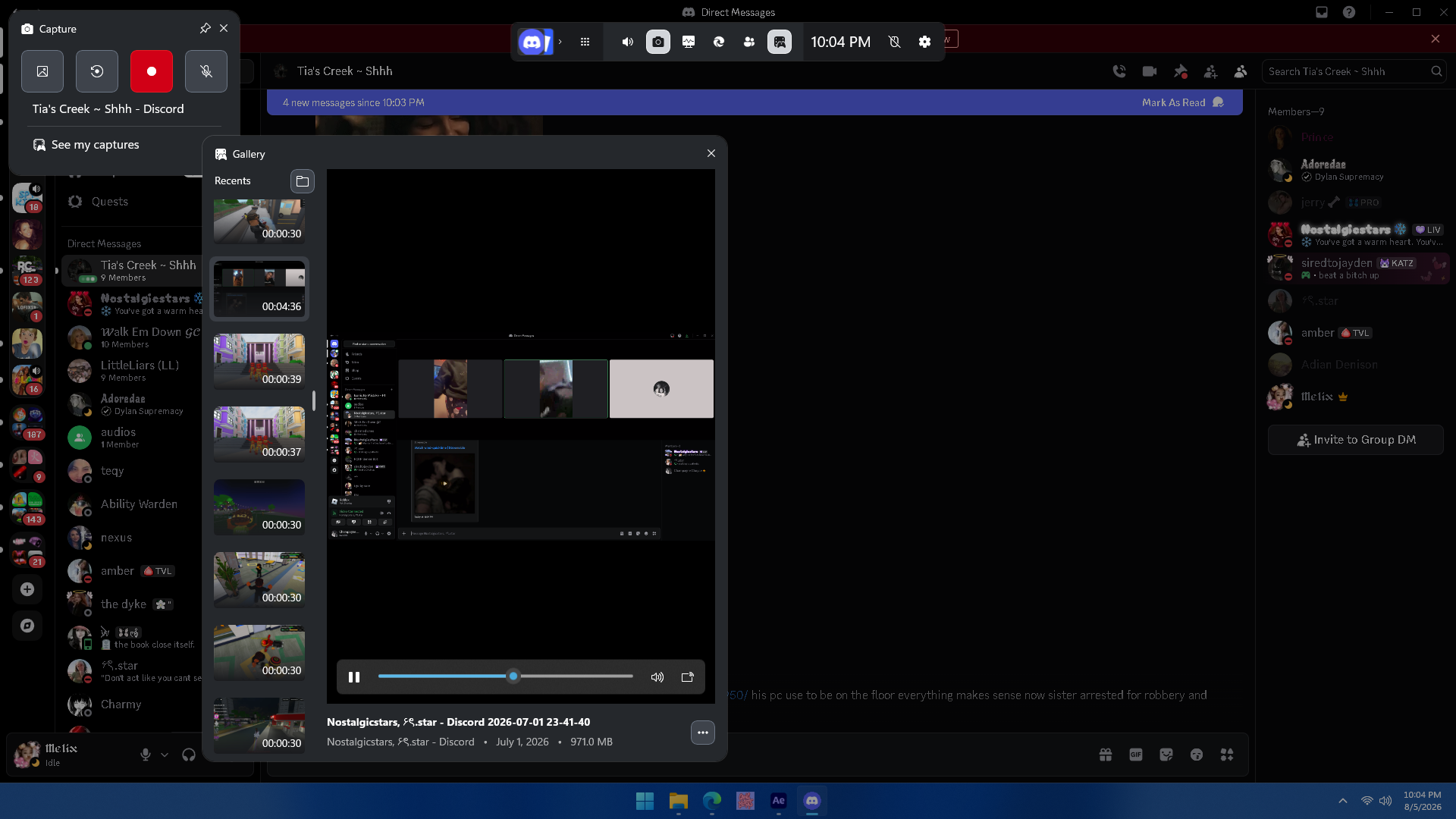1456x819 pixels.
Task: Close the Capture widget
Action: click(224, 28)
